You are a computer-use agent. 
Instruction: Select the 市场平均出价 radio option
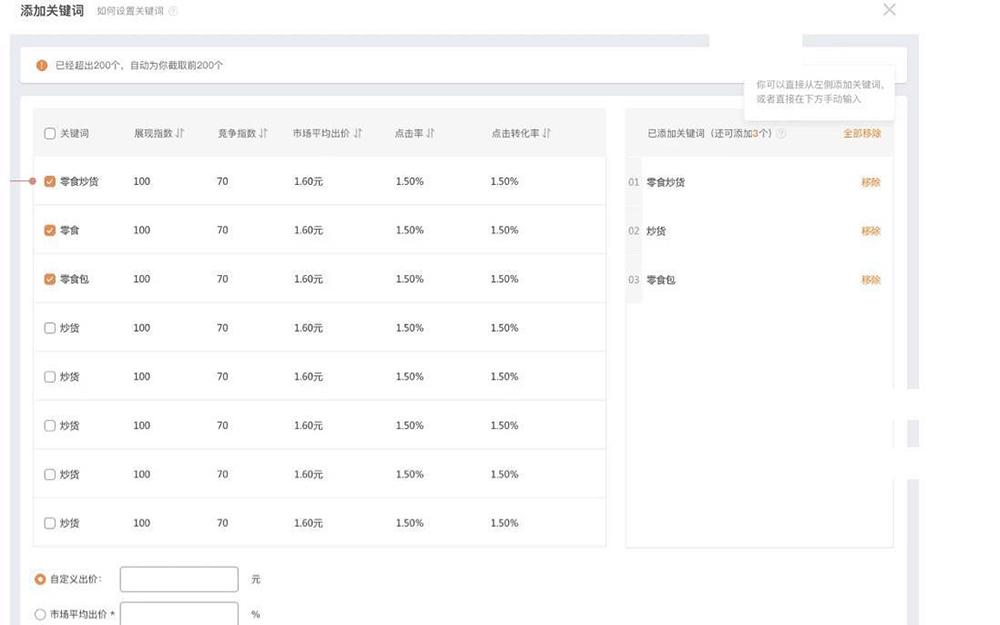coord(40,615)
